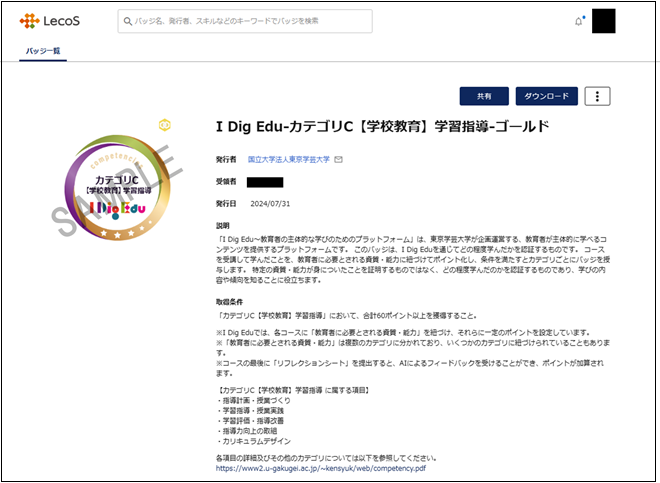Click the 共有 share button

coord(484,96)
